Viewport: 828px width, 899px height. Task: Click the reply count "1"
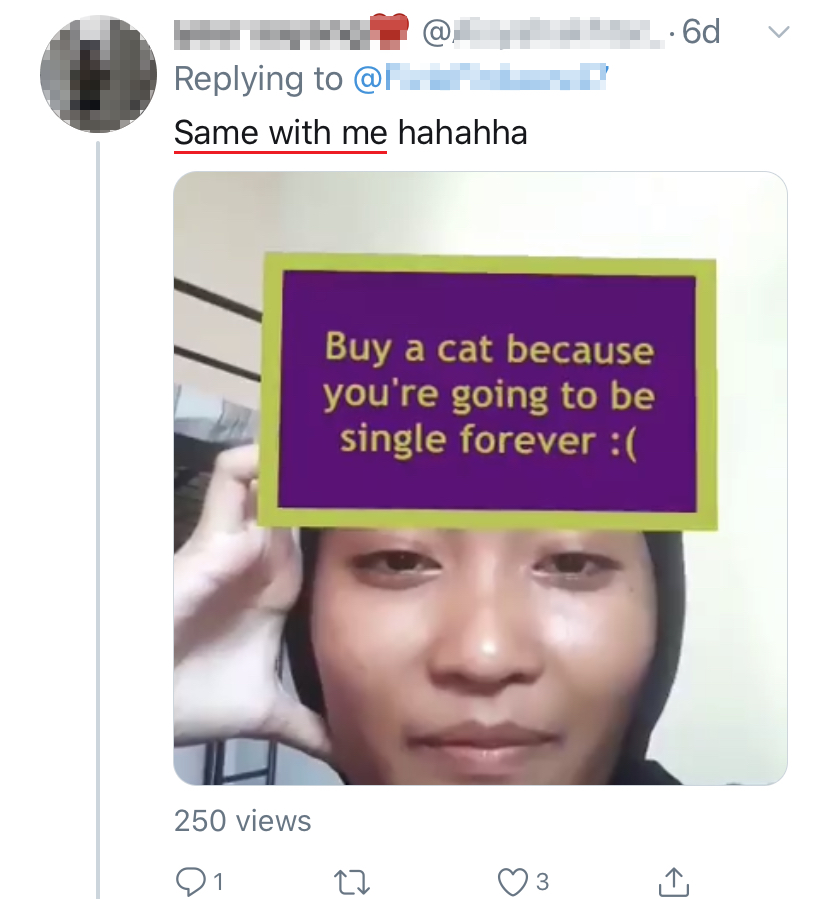tap(218, 882)
